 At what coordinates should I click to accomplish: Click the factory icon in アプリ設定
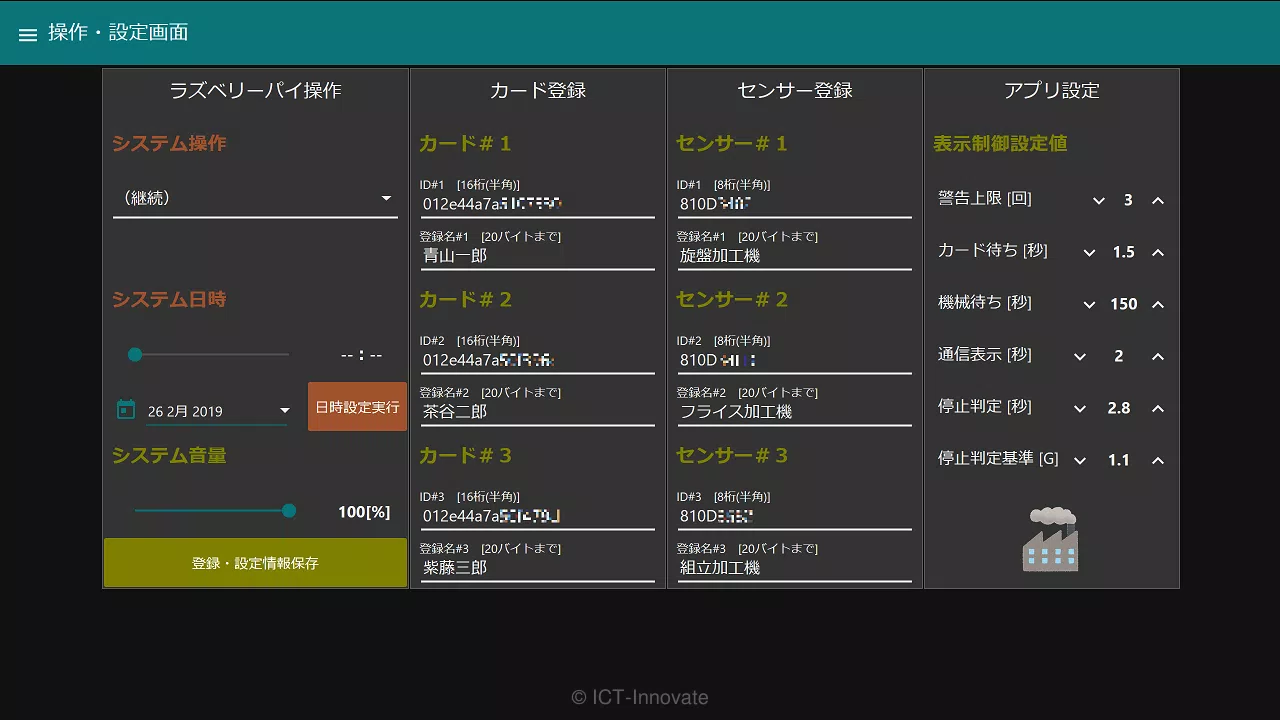1051,539
